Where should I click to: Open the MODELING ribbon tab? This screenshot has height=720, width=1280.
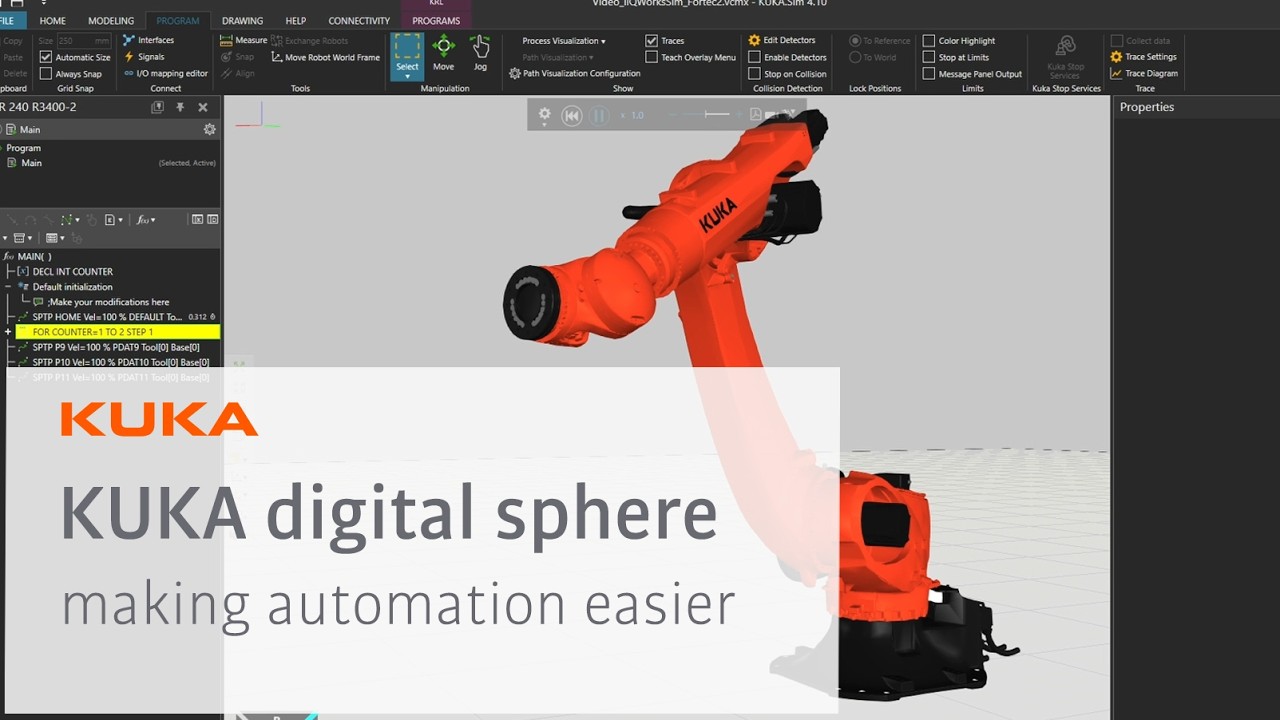click(111, 20)
